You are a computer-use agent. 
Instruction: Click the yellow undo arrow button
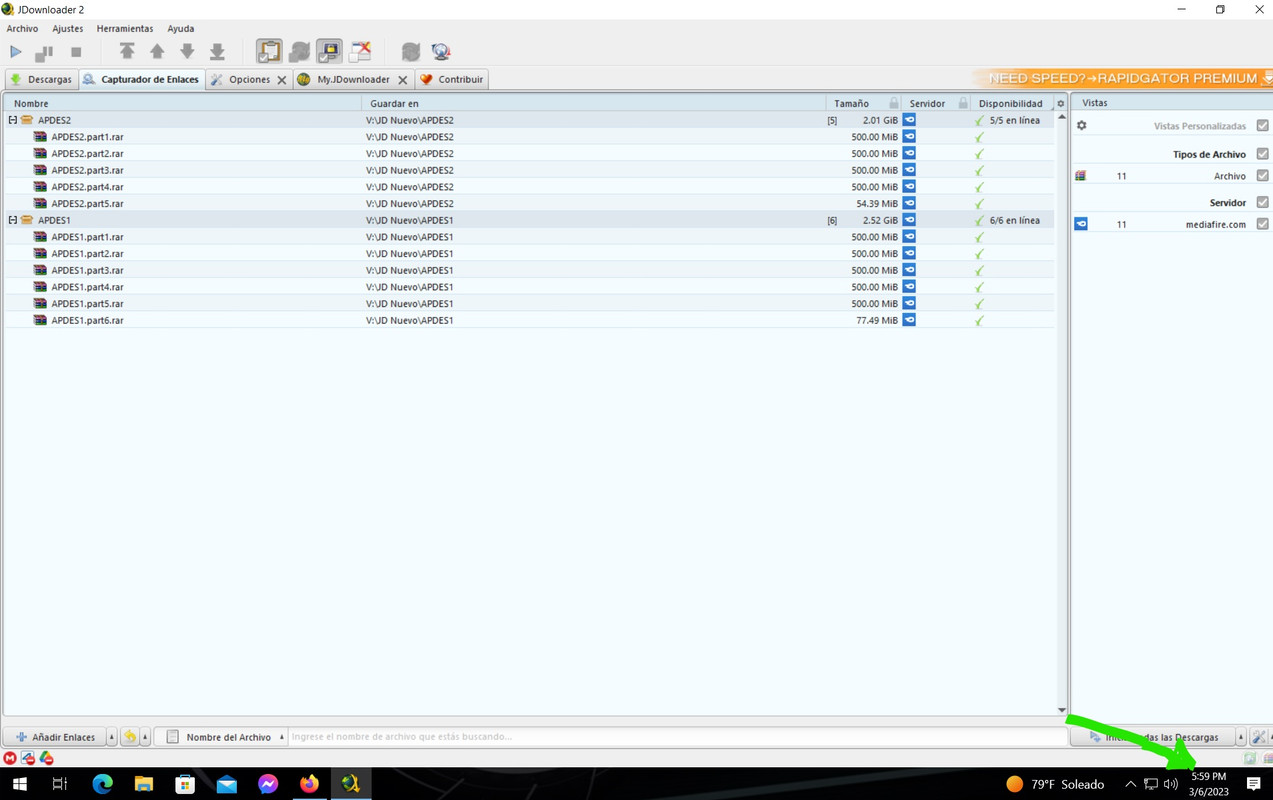pos(130,737)
